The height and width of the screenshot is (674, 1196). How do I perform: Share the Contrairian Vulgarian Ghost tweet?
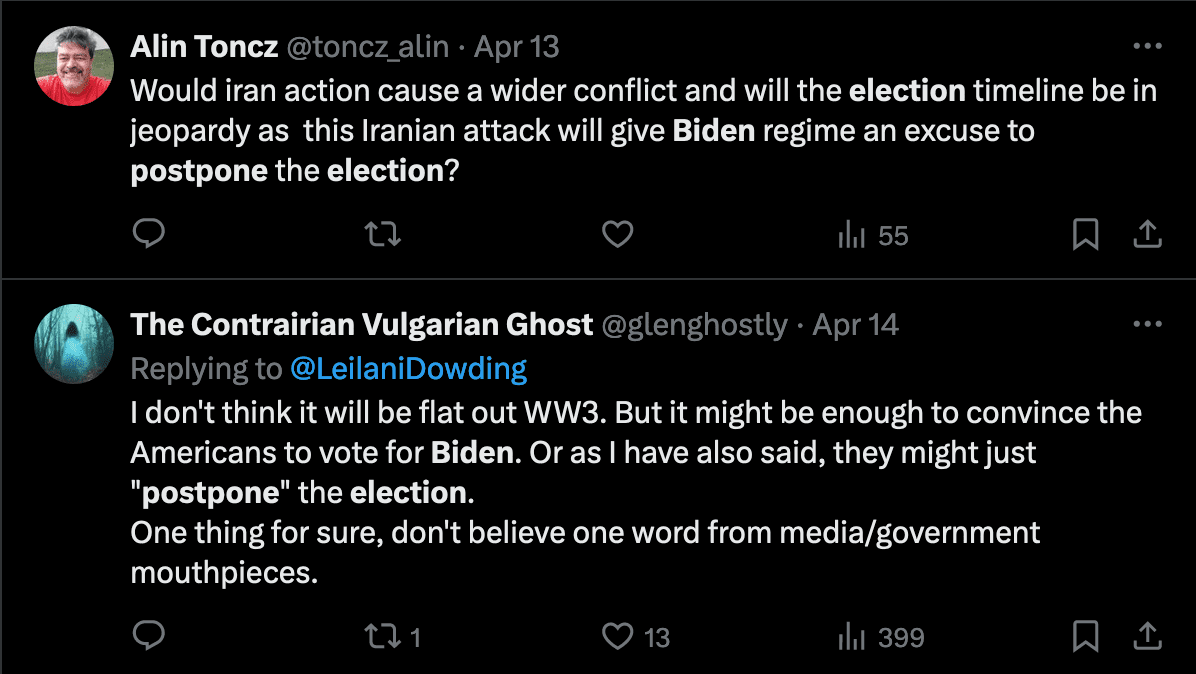pyautogui.click(x=1147, y=636)
